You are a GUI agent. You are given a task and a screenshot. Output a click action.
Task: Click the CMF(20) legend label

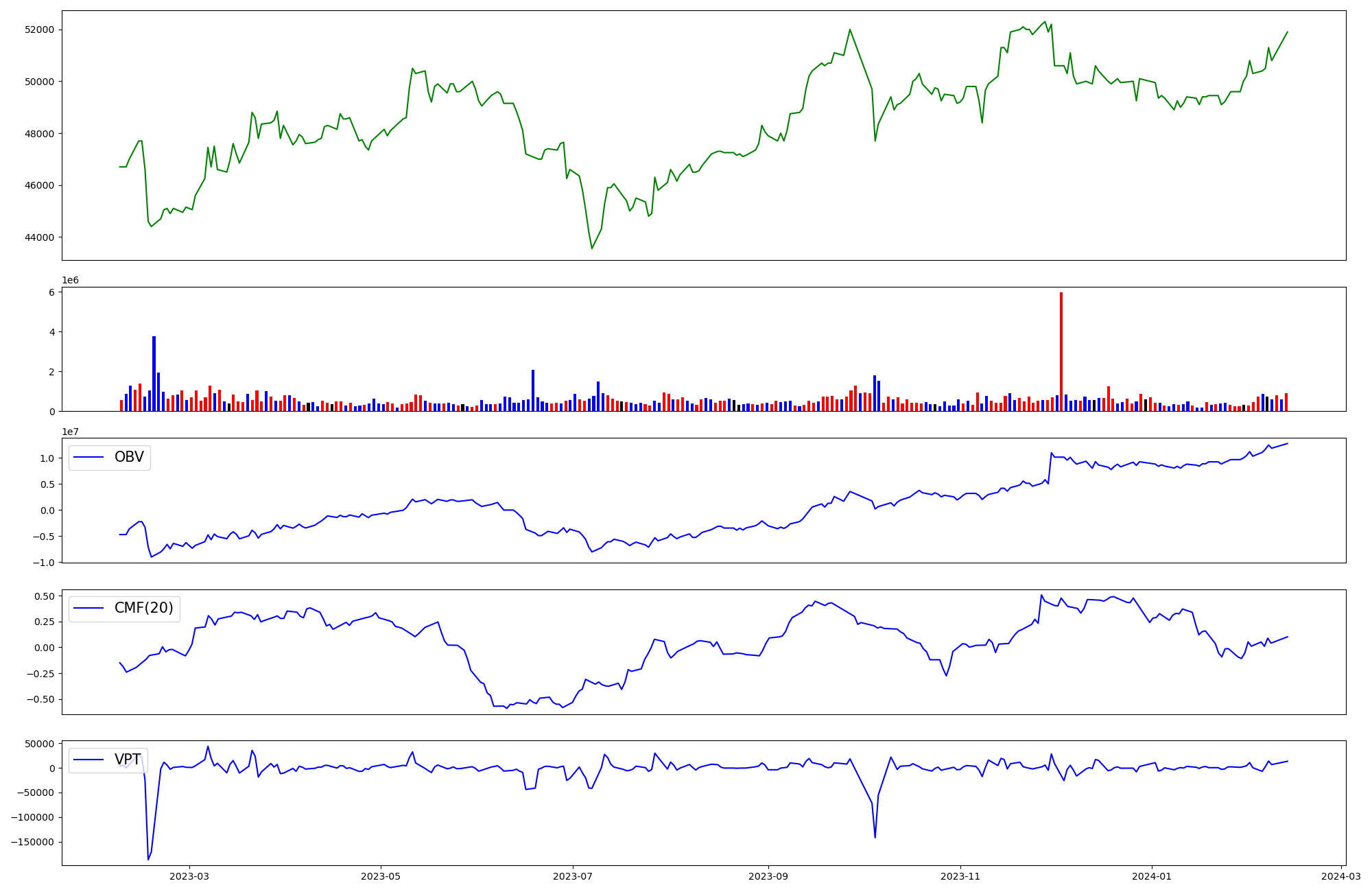143,609
